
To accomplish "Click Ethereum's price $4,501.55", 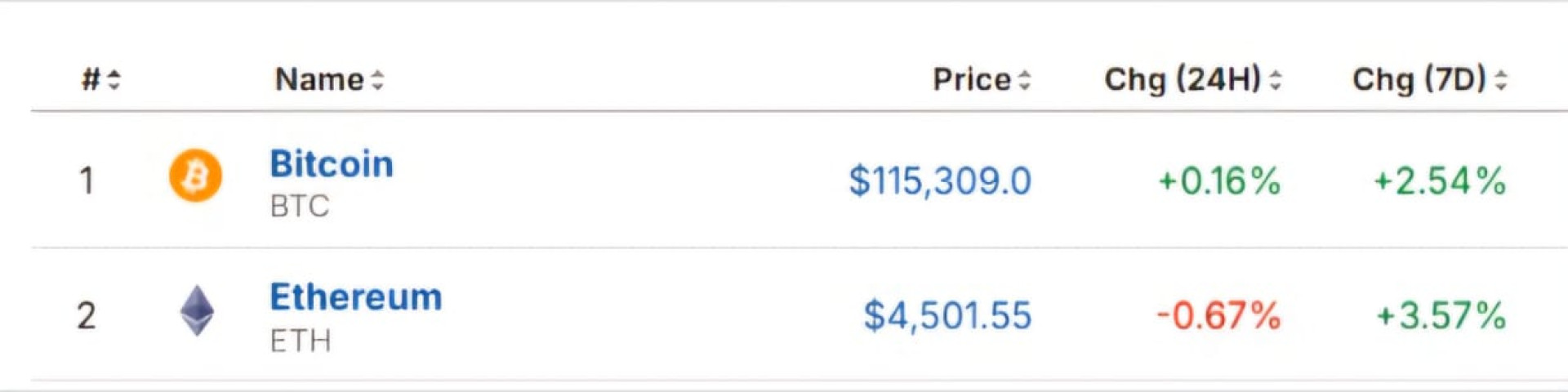I will click(x=947, y=316).
